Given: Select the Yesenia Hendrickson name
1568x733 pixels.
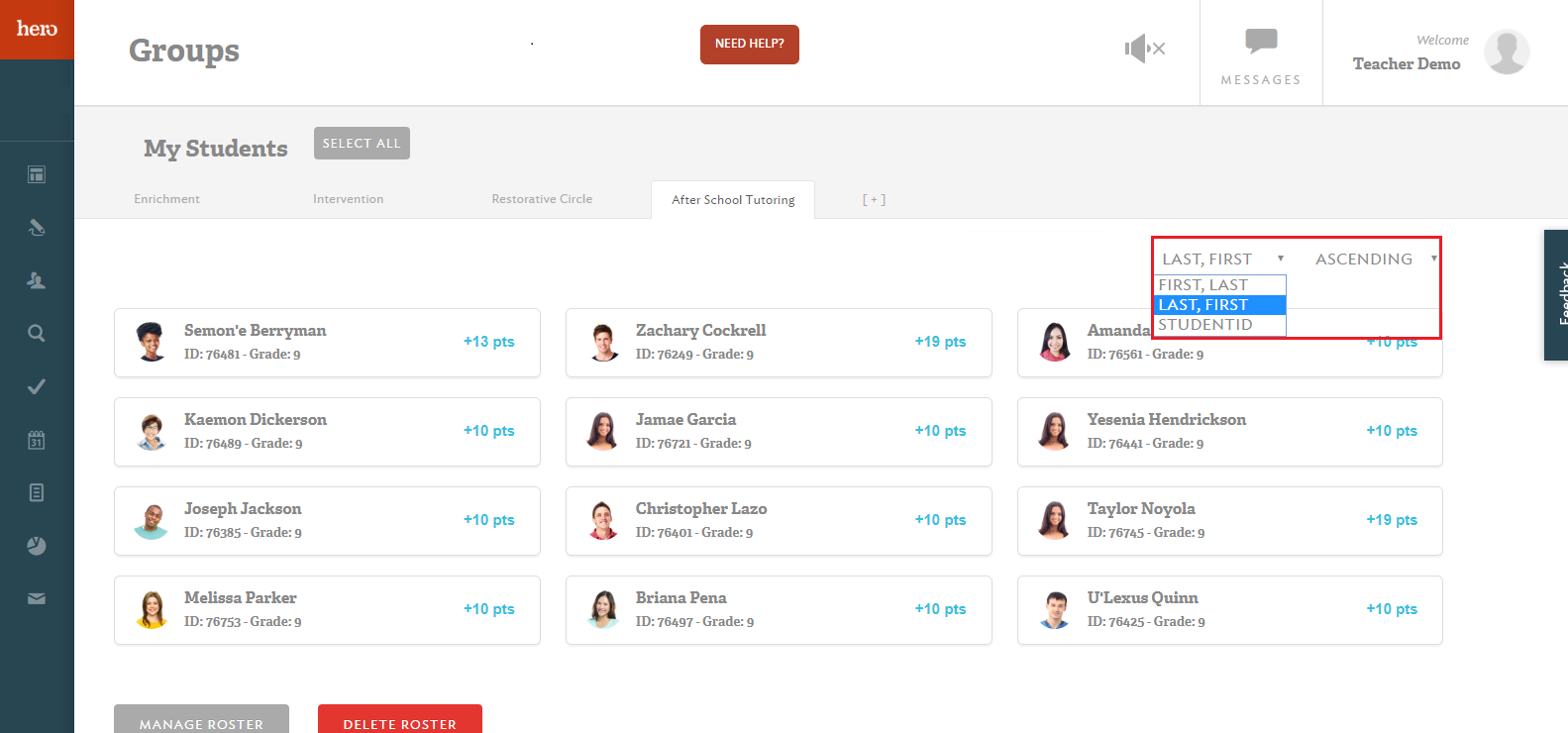Looking at the screenshot, I should point(1167,420).
